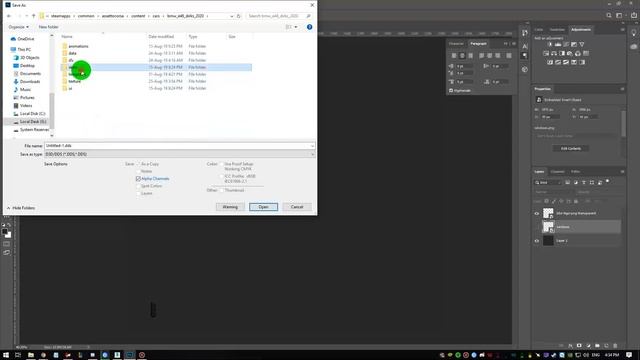Add a Color Balance adjustment
The height and width of the screenshot is (360, 640).
click(554, 53)
